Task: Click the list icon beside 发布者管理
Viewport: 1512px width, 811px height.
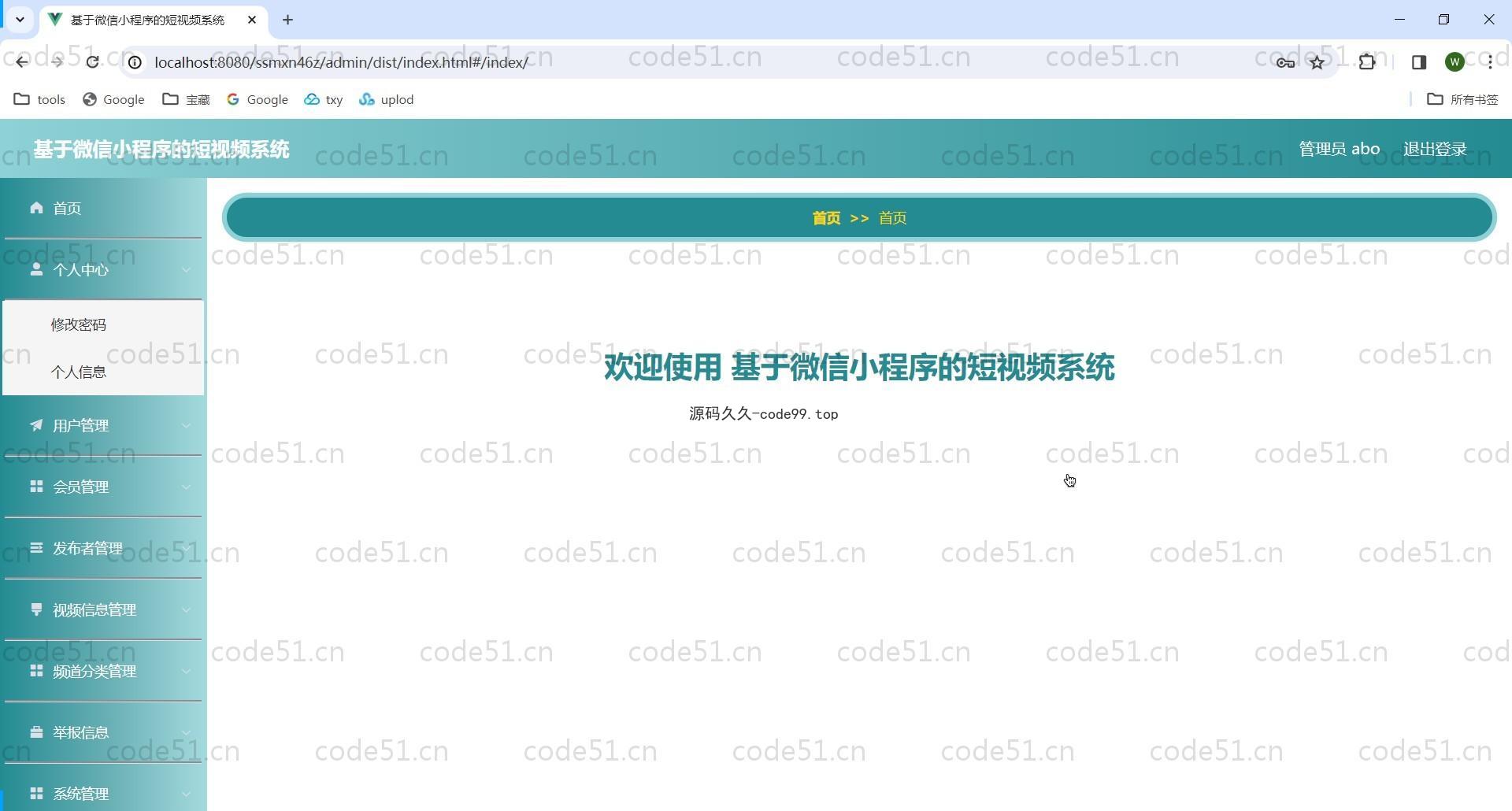Action: click(x=36, y=547)
